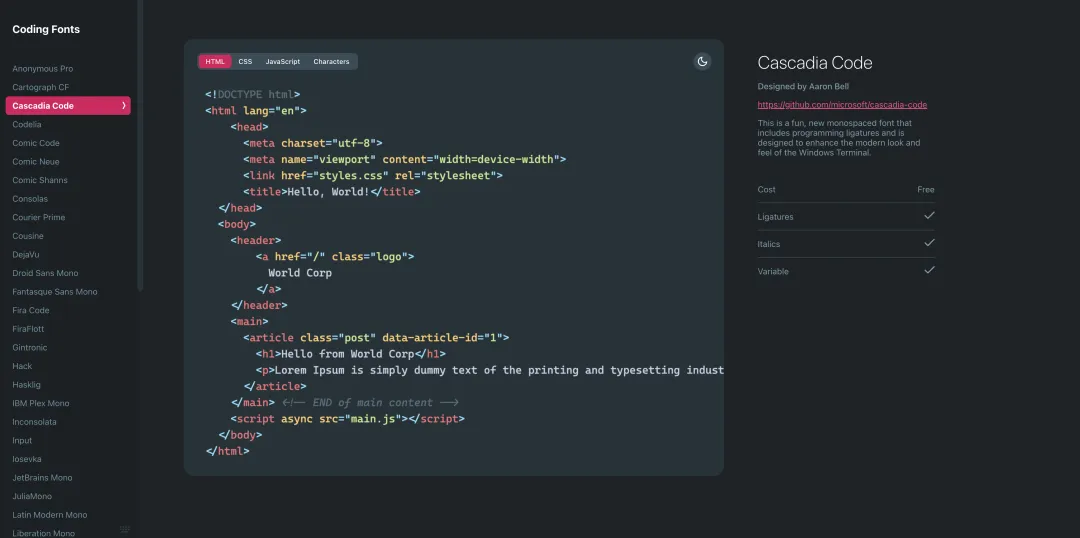Select JuliaMono font
This screenshot has width=1080, height=538.
32,497
